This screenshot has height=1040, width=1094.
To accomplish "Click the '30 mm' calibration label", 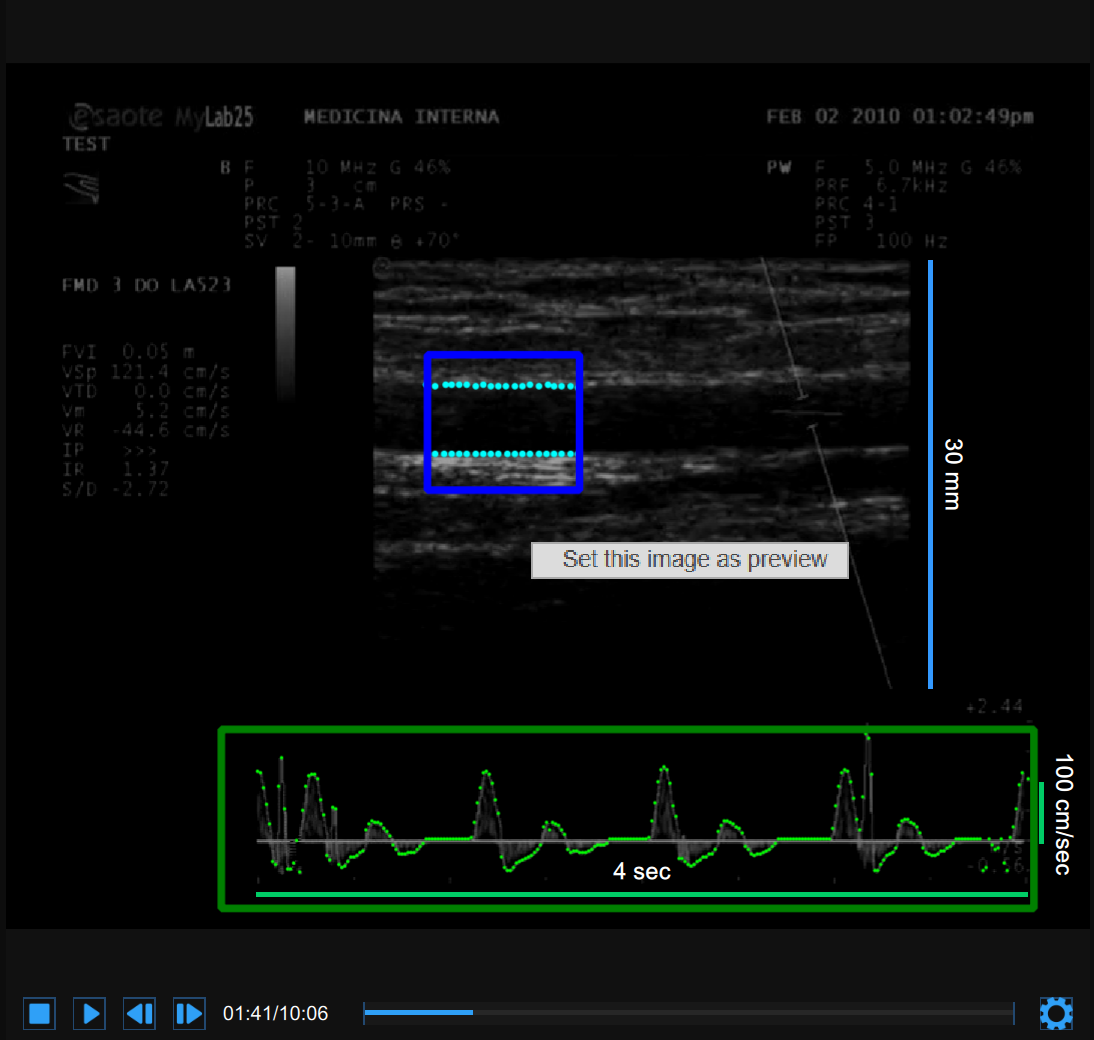I will 952,474.
